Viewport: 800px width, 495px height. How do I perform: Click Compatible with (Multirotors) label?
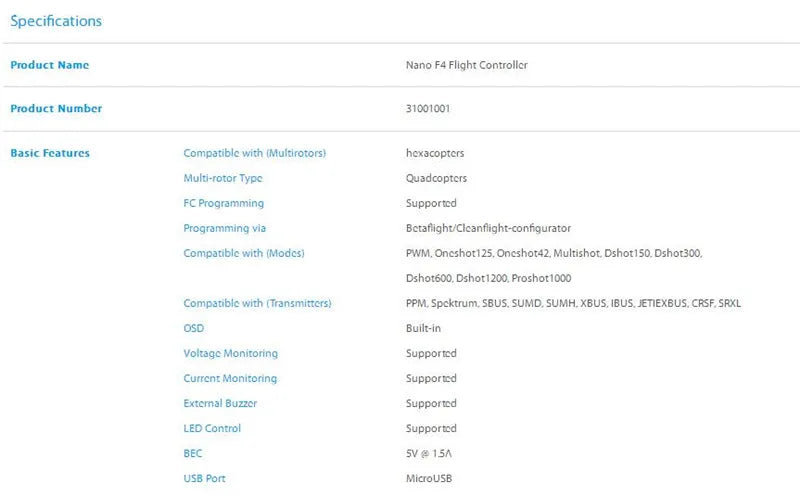click(254, 153)
